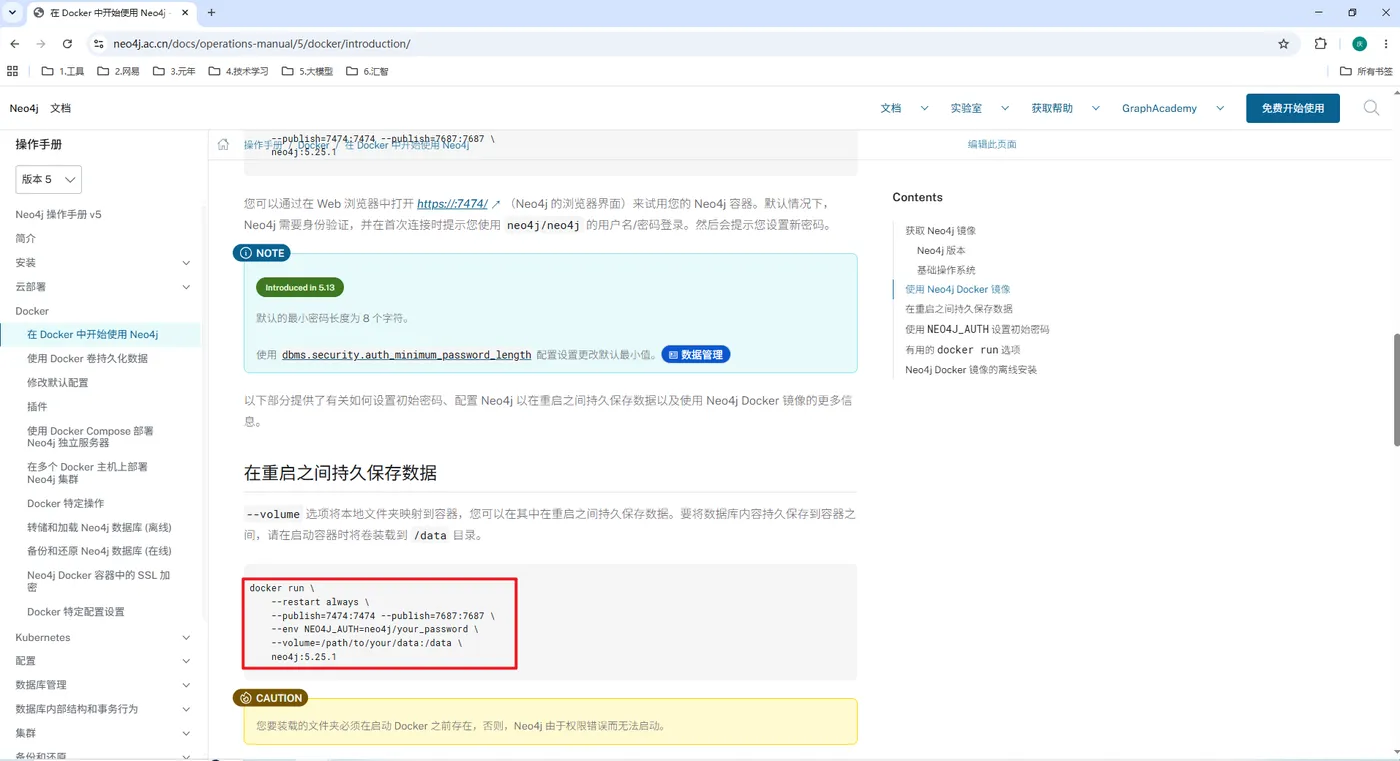The image size is (1400, 761).
Task: Click dbms.security.auth_minimum_password_length setting link
Action: tap(407, 354)
